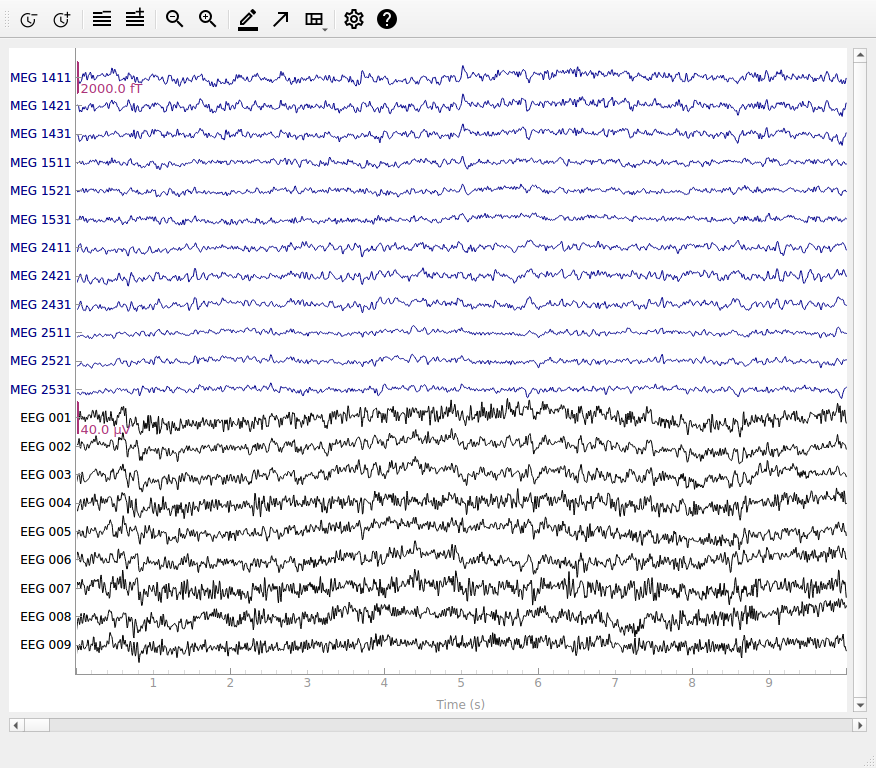Mark channel EEG 009 via its label

pos(46,645)
